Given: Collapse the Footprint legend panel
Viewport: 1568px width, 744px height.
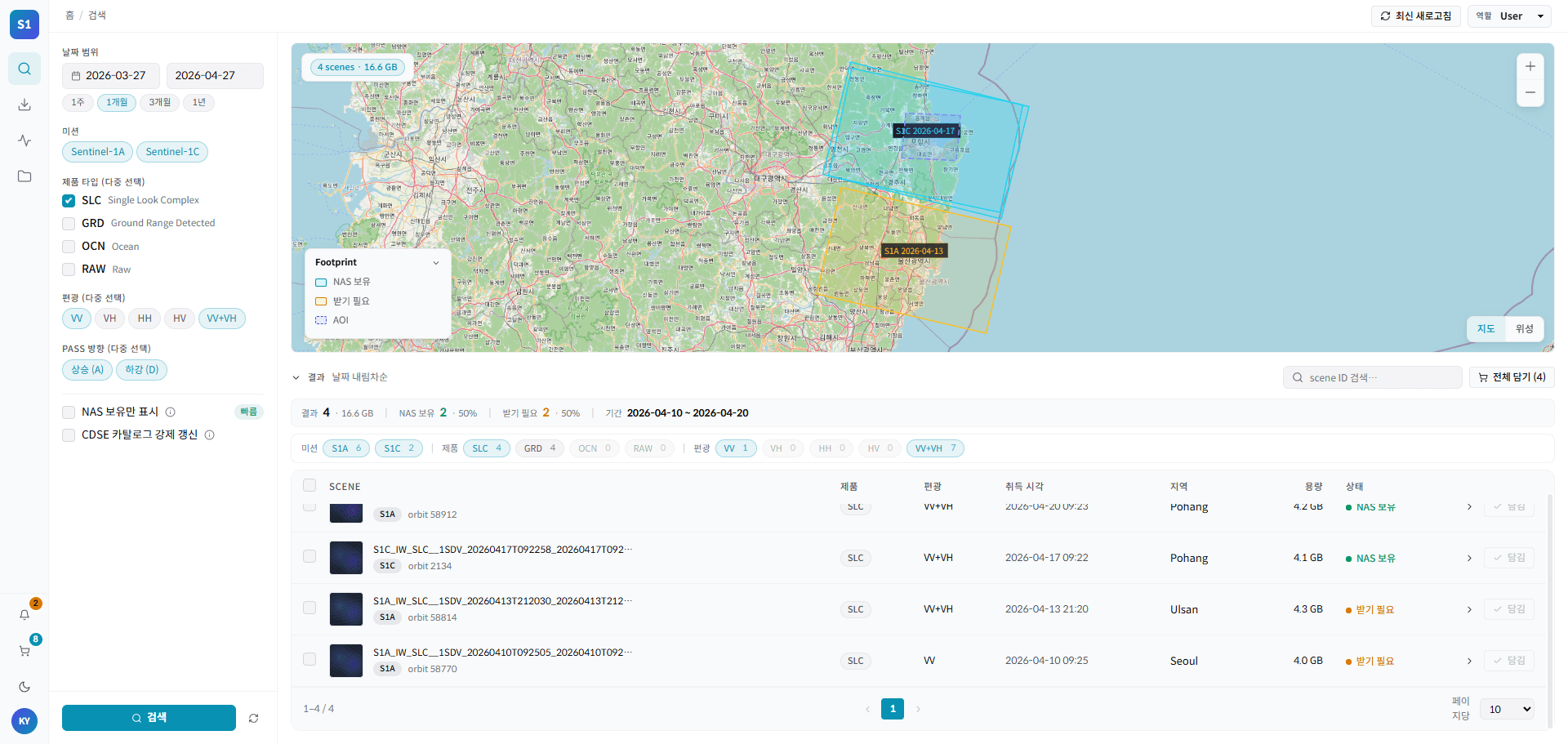Looking at the screenshot, I should [436, 263].
